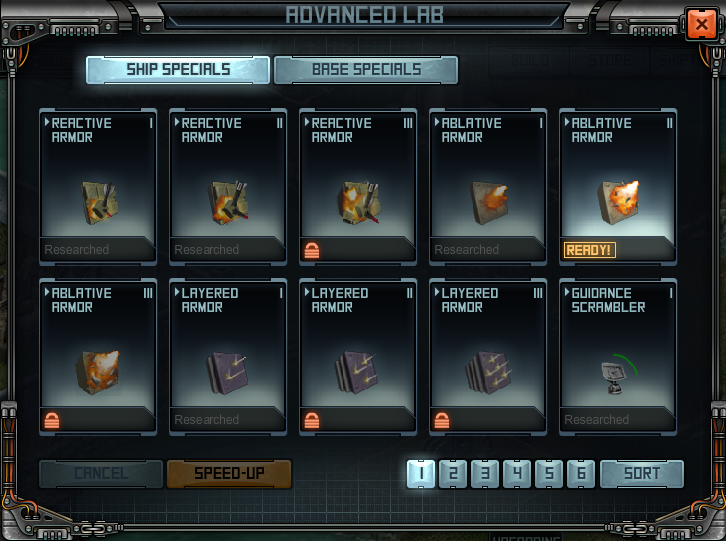Click the lock icon on Ablative Armor III
Screen dimensions: 726x541
pyautogui.click(x=52, y=421)
